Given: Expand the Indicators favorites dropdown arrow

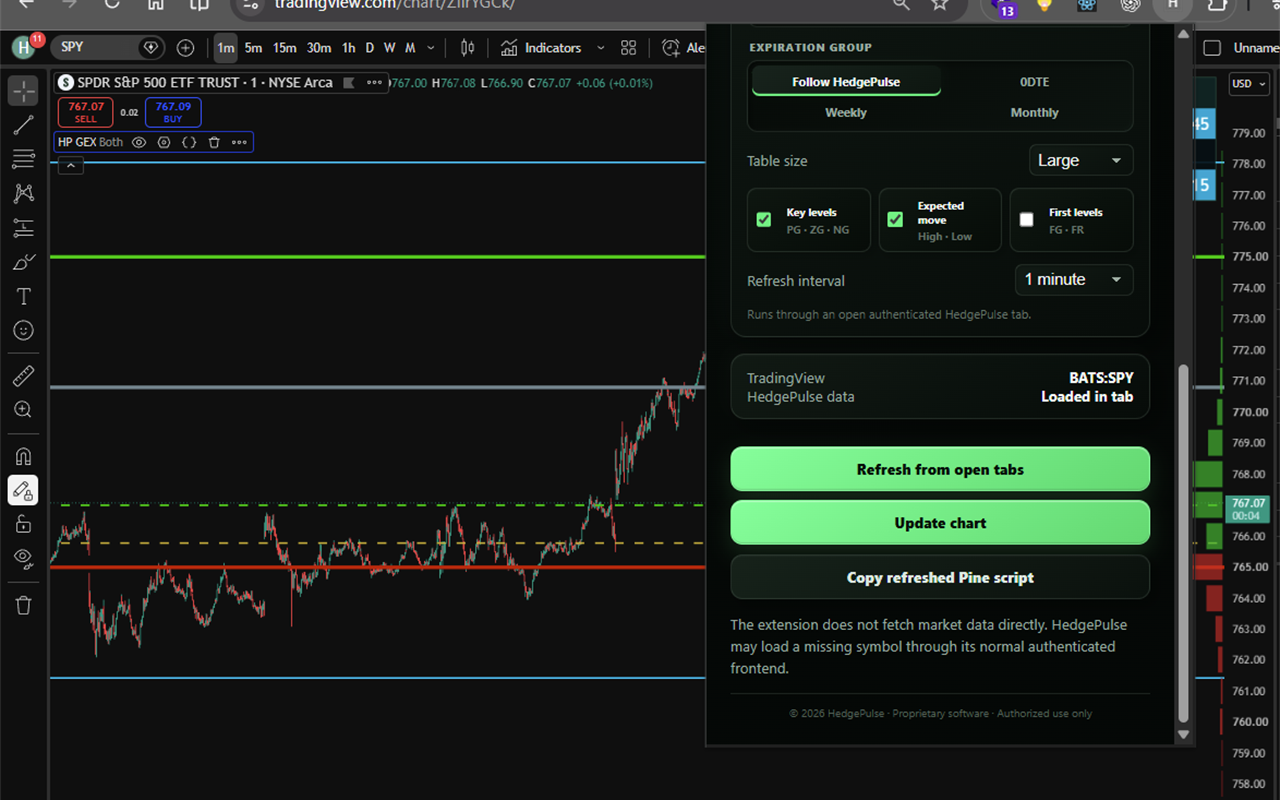Looking at the screenshot, I should click(600, 48).
